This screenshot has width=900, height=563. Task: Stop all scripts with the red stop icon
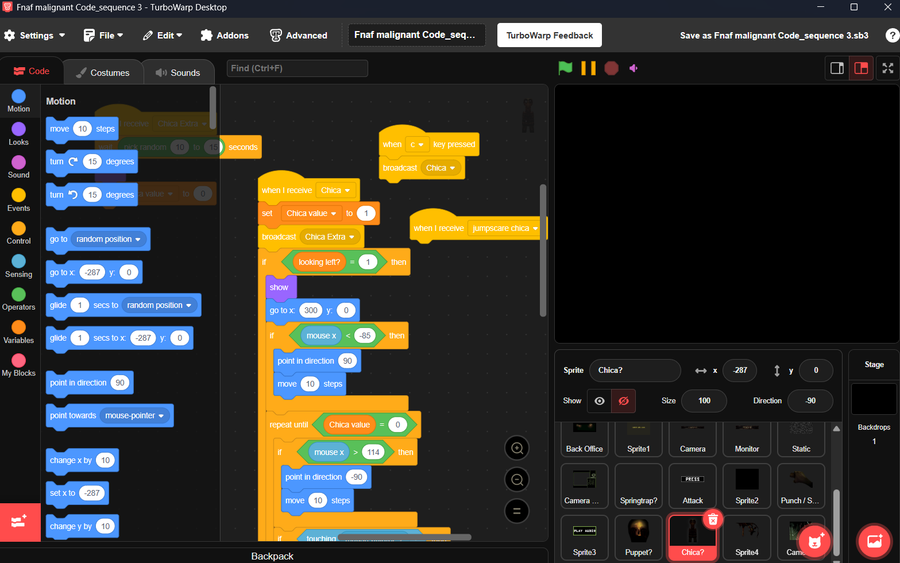611,68
